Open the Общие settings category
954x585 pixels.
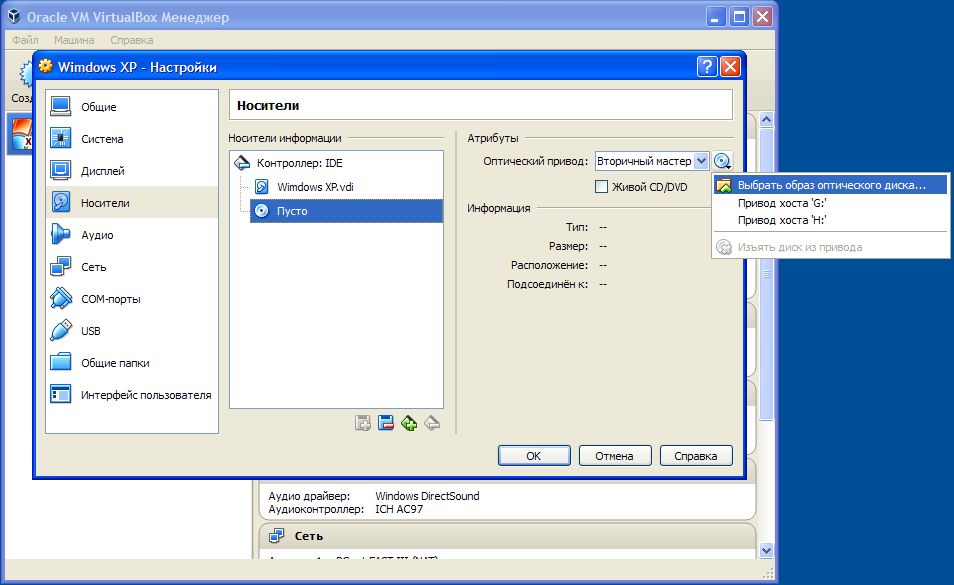132,106
